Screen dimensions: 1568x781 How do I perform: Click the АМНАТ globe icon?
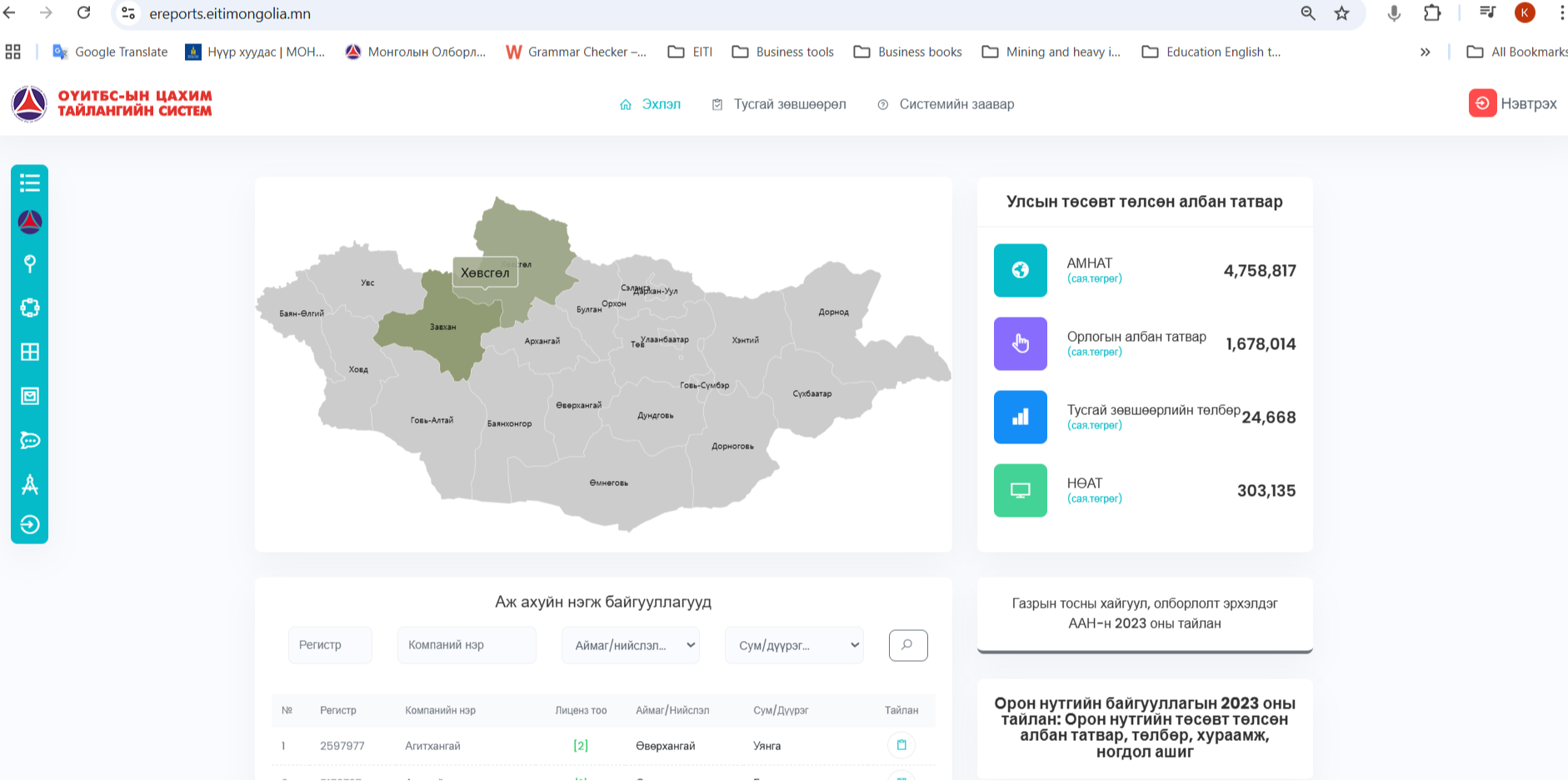pyautogui.click(x=1020, y=270)
